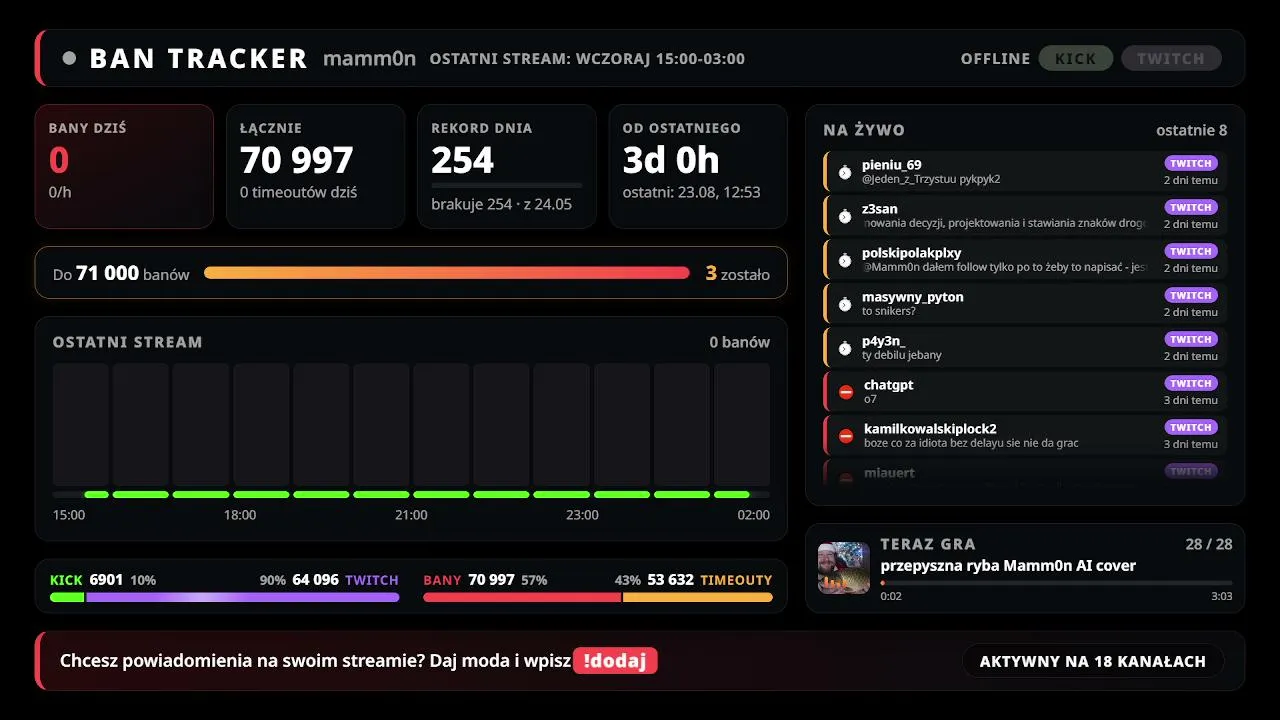
Task: Click the '53 632 TIMEOUTY' count label
Action: pos(710,580)
